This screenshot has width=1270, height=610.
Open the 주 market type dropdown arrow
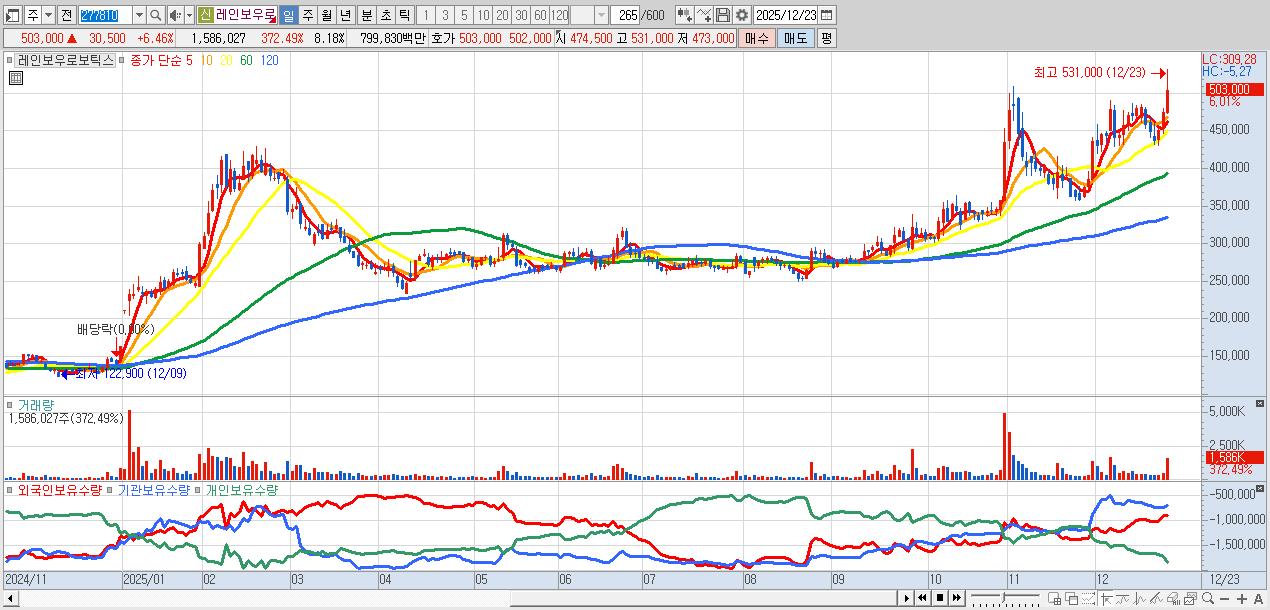click(48, 15)
